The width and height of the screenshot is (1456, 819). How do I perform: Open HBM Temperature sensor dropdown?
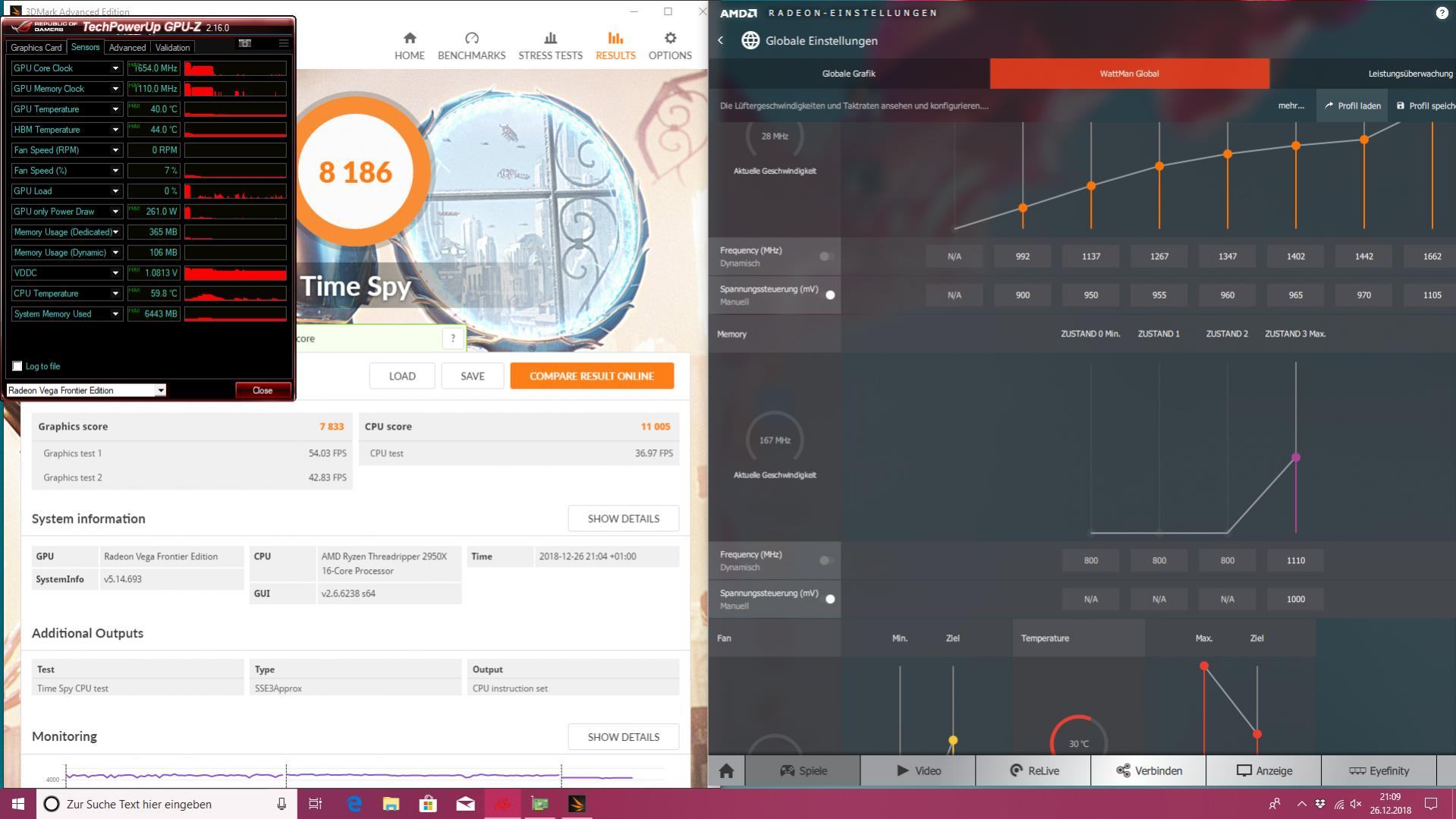(115, 130)
